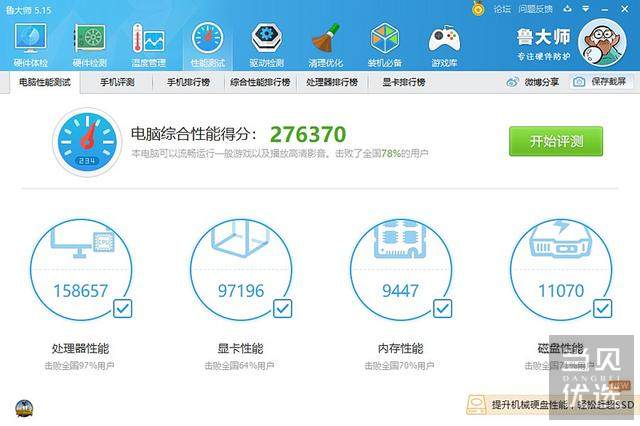640x426 pixels.
Task: Open the title bar dropdown menu arrow
Action: click(586, 9)
